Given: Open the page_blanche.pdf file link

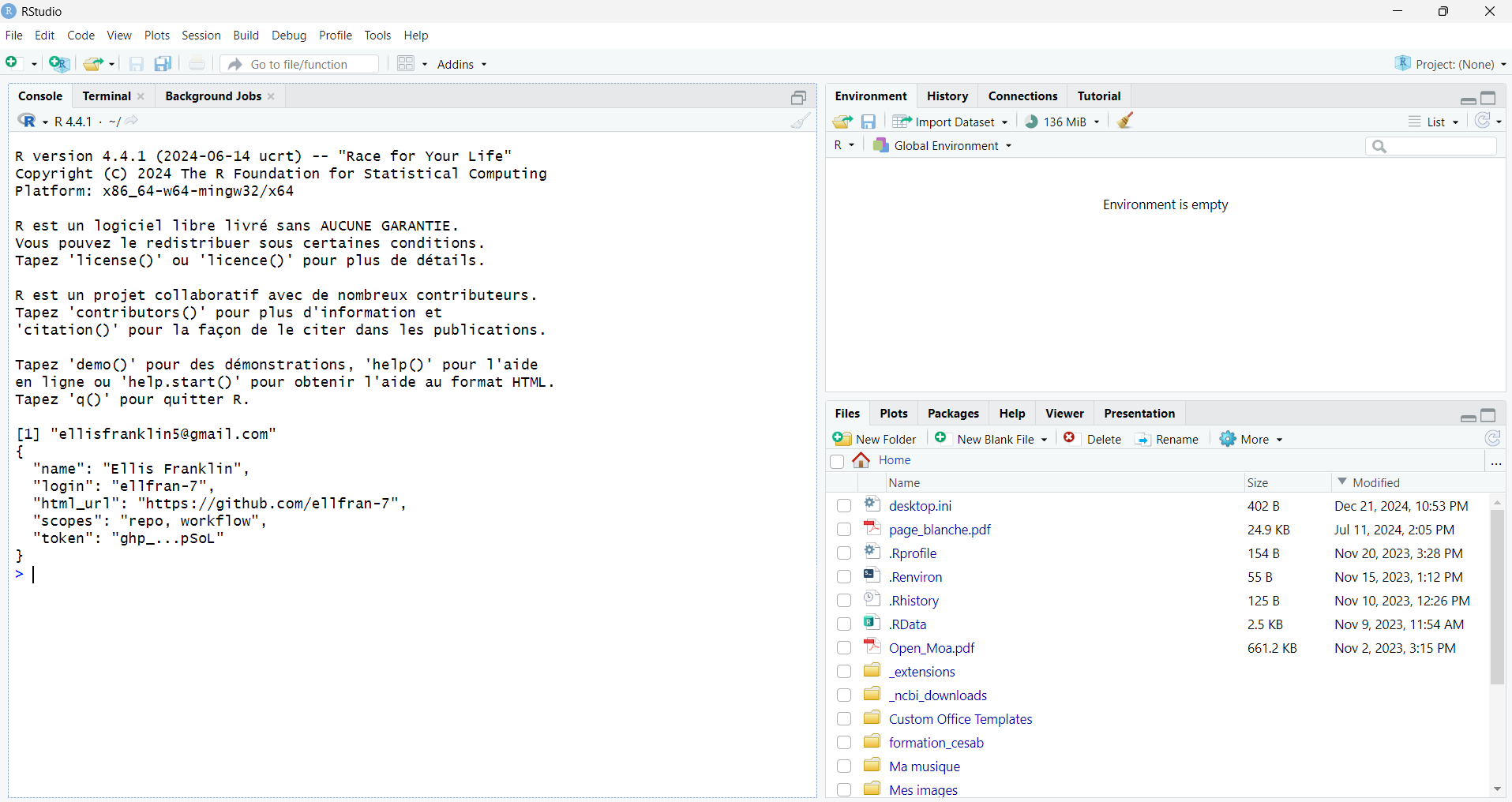Looking at the screenshot, I should pyautogui.click(x=940, y=530).
